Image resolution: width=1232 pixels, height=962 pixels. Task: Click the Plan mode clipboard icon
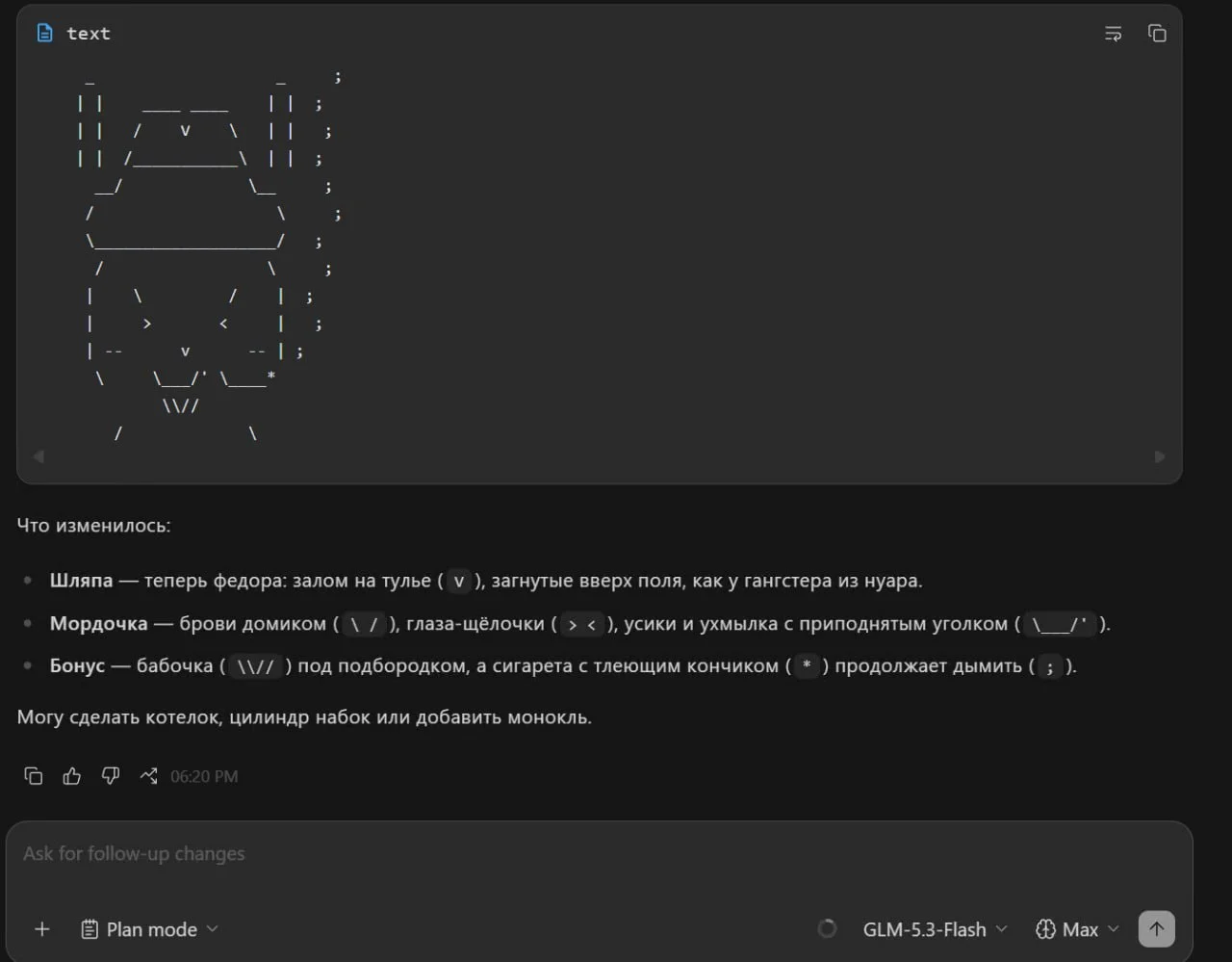click(x=90, y=929)
